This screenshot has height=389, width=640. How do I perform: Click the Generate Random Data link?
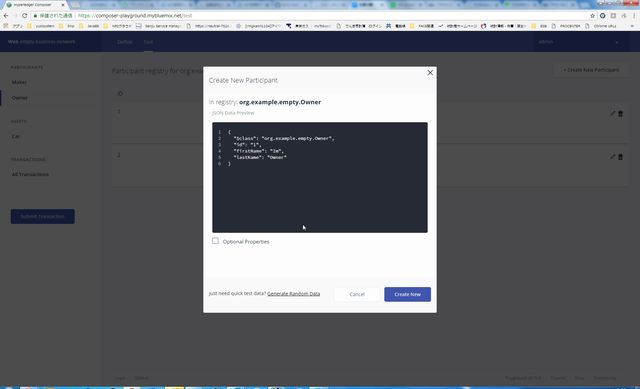[293, 293]
